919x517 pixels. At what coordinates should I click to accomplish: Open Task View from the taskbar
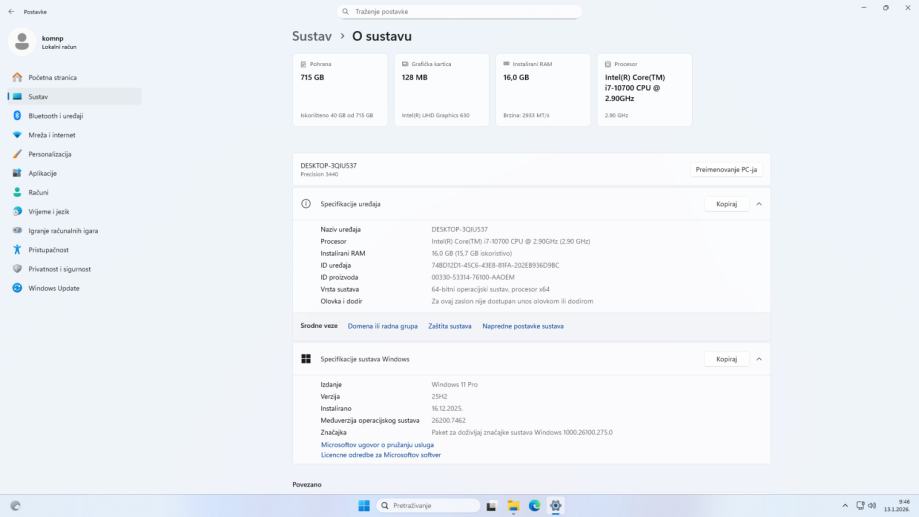click(x=491, y=505)
